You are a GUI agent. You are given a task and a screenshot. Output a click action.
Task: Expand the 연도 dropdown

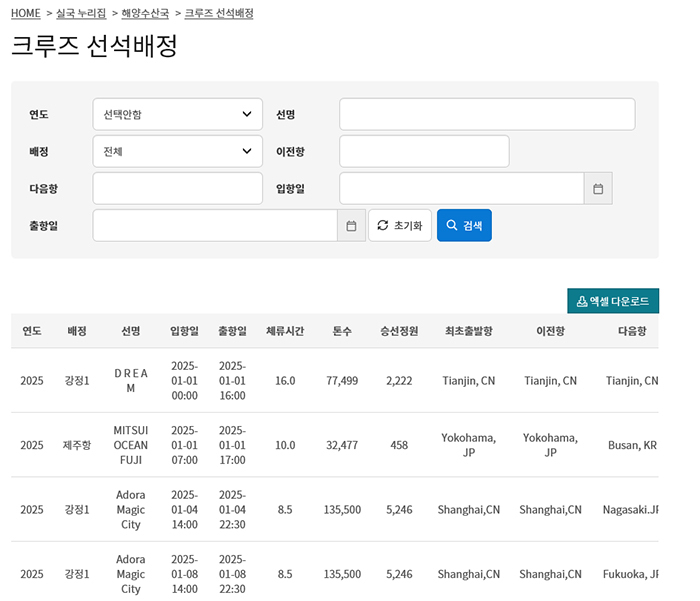[178, 114]
